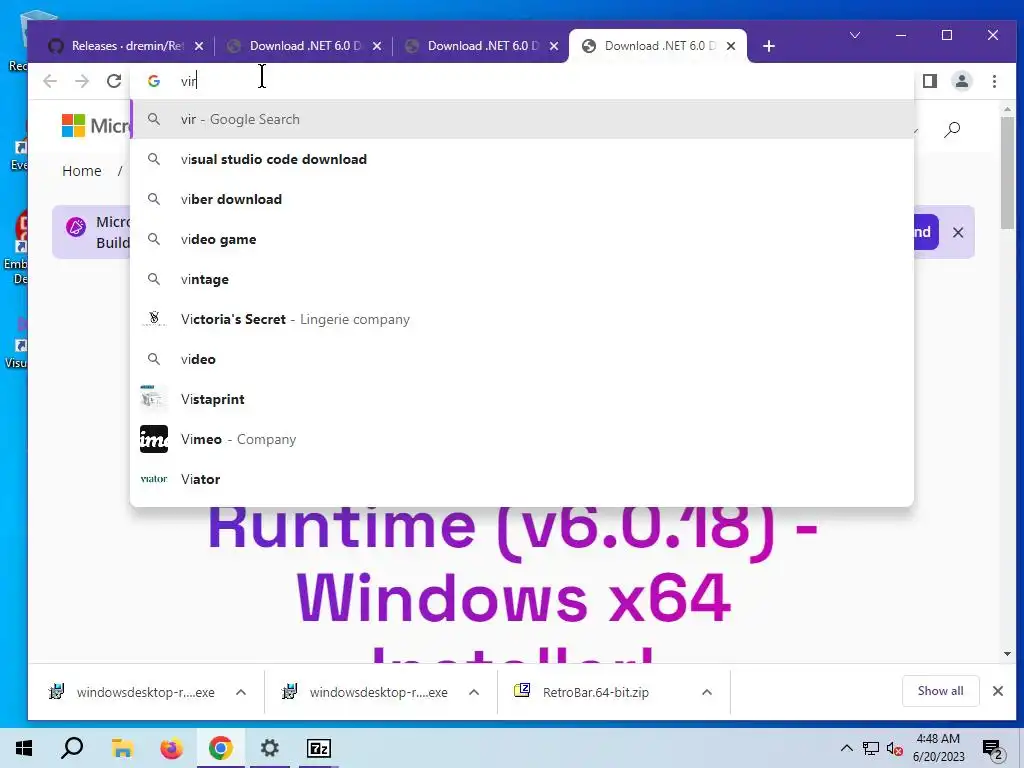Click the network tray icon
This screenshot has width=1024, height=768.
pos(871,748)
